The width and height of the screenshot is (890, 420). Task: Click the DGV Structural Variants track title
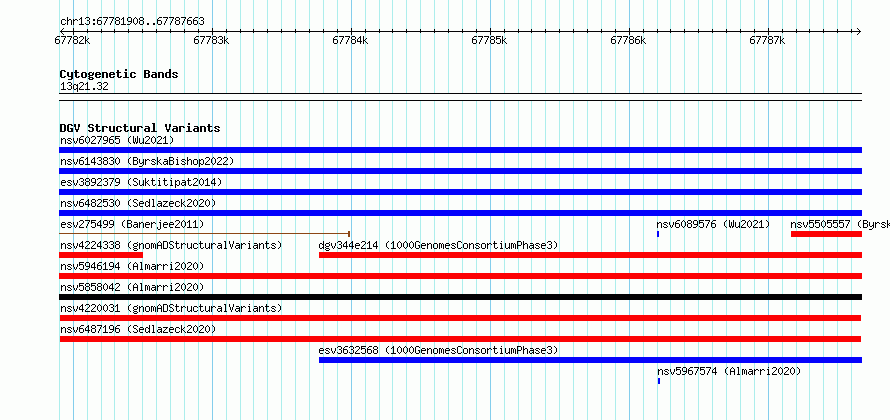140,128
